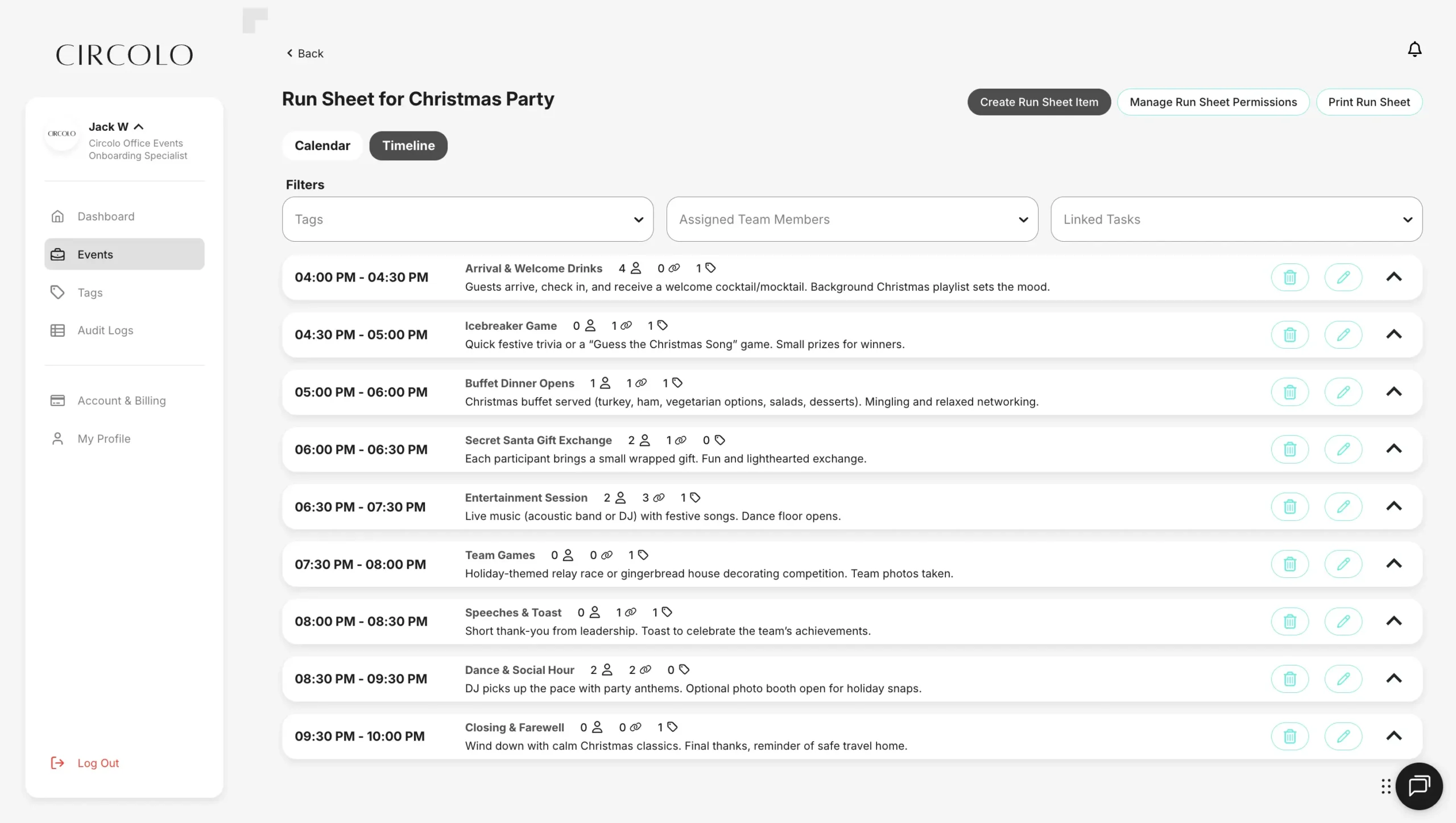
Task: Open the Tags filter dropdown
Action: (468, 220)
